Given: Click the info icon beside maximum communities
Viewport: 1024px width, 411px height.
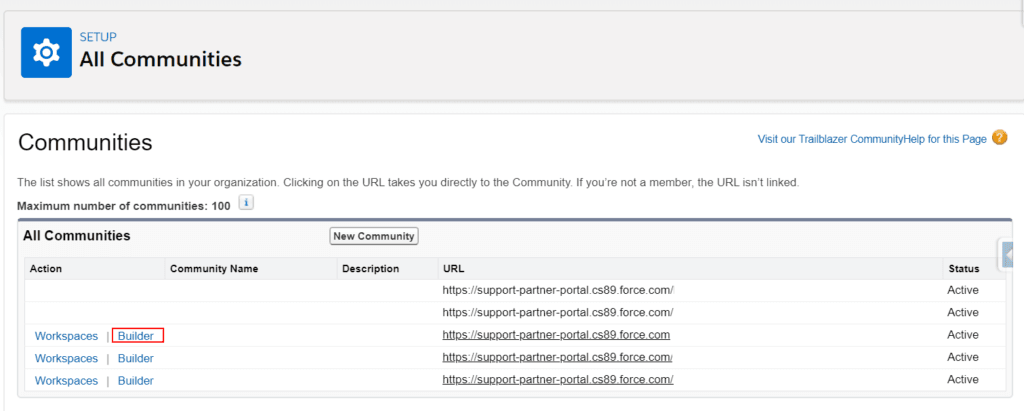Looking at the screenshot, I should (245, 204).
